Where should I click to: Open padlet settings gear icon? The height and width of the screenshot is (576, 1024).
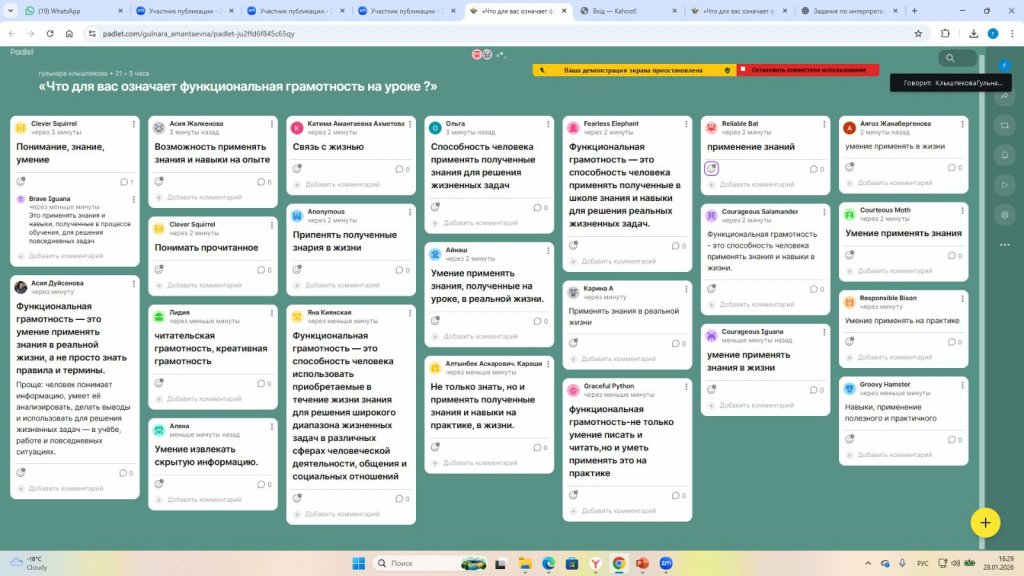click(1005, 215)
